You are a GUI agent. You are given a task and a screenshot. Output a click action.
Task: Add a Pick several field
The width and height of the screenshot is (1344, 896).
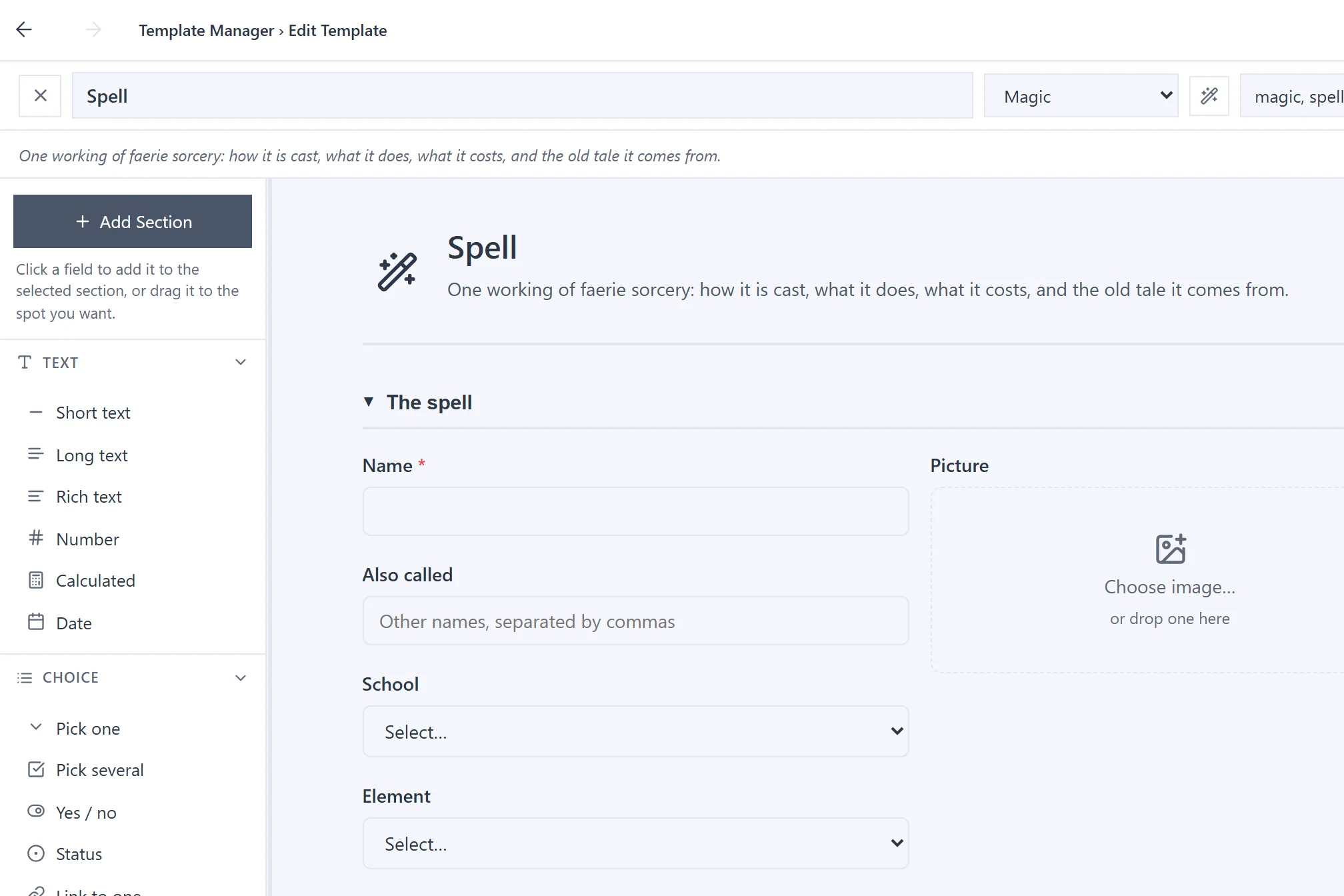[133, 771]
